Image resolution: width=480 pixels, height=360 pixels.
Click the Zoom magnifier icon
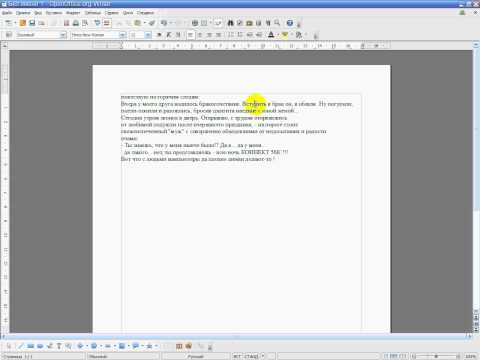(x=277, y=23)
